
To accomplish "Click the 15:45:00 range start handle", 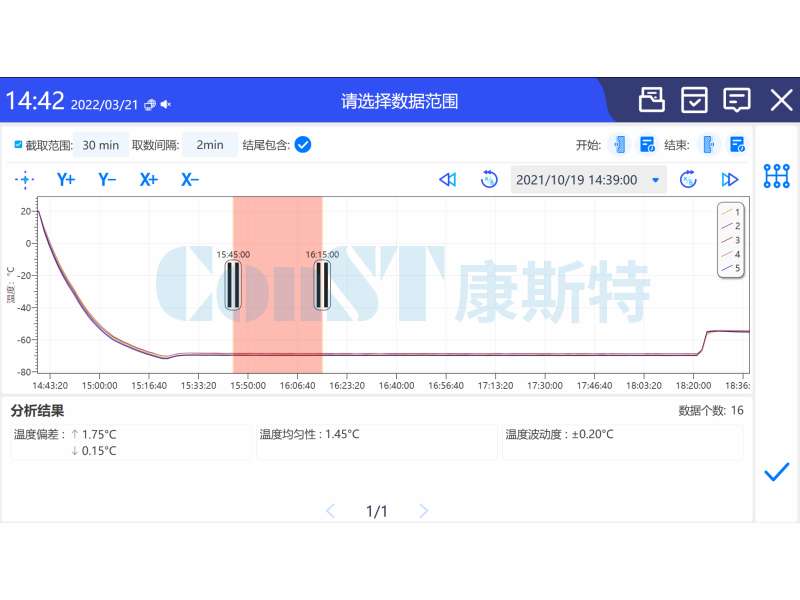I will pos(233,285).
